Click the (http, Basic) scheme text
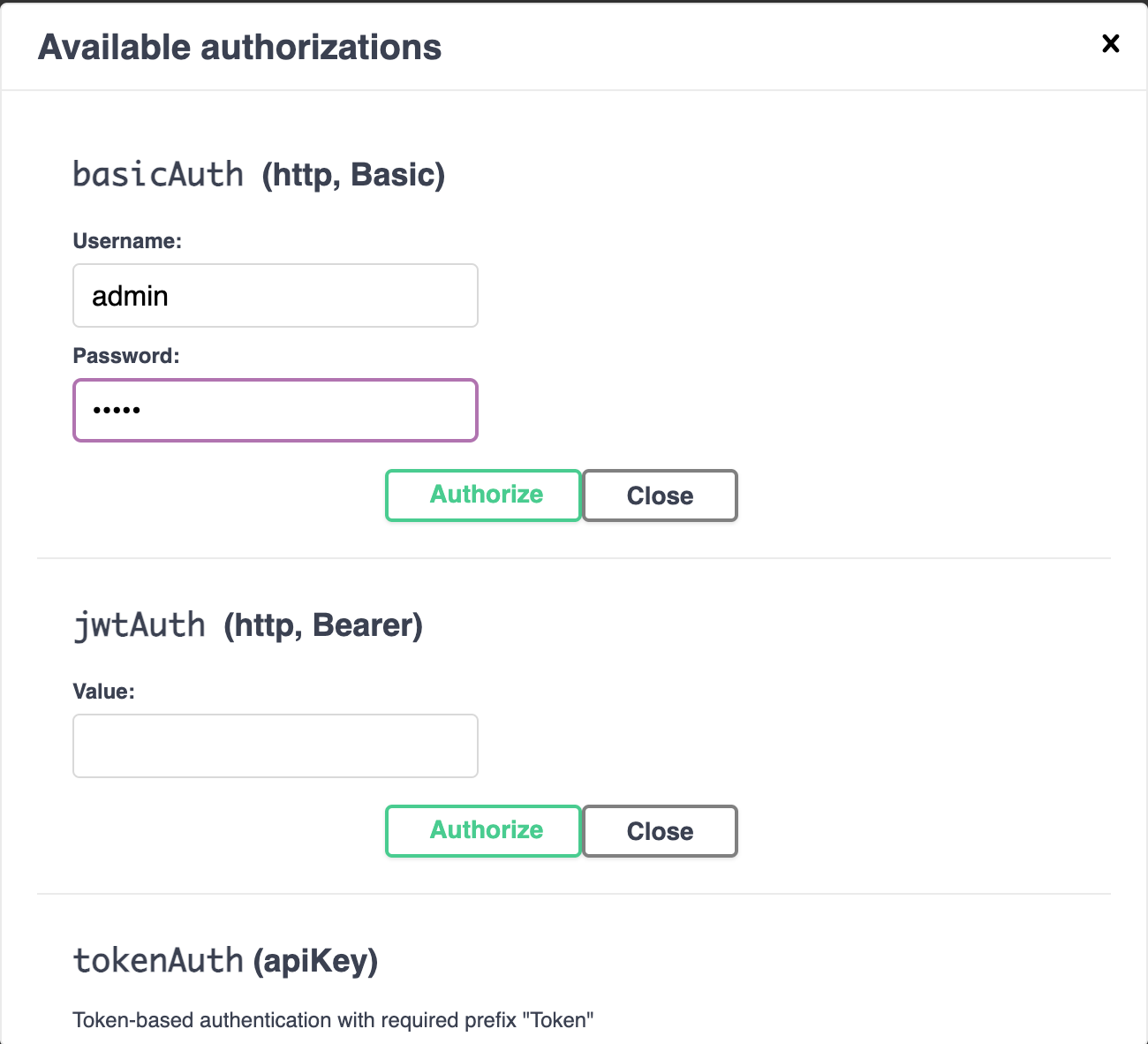1148x1044 pixels. point(353,175)
